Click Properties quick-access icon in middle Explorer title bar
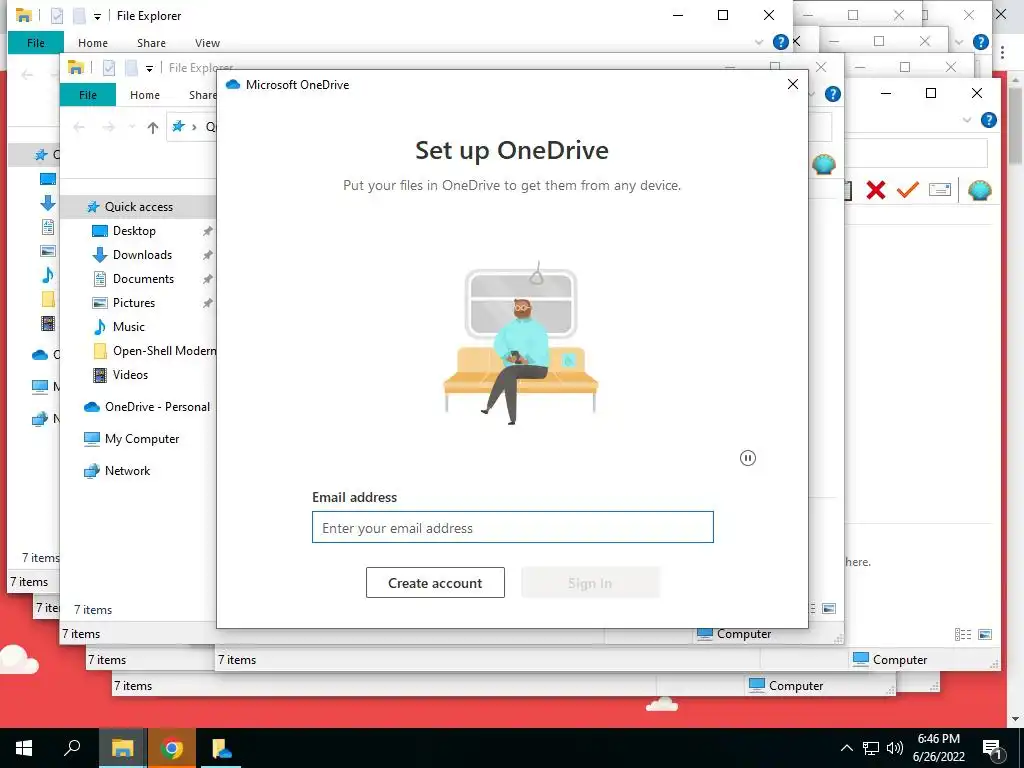 click(109, 68)
